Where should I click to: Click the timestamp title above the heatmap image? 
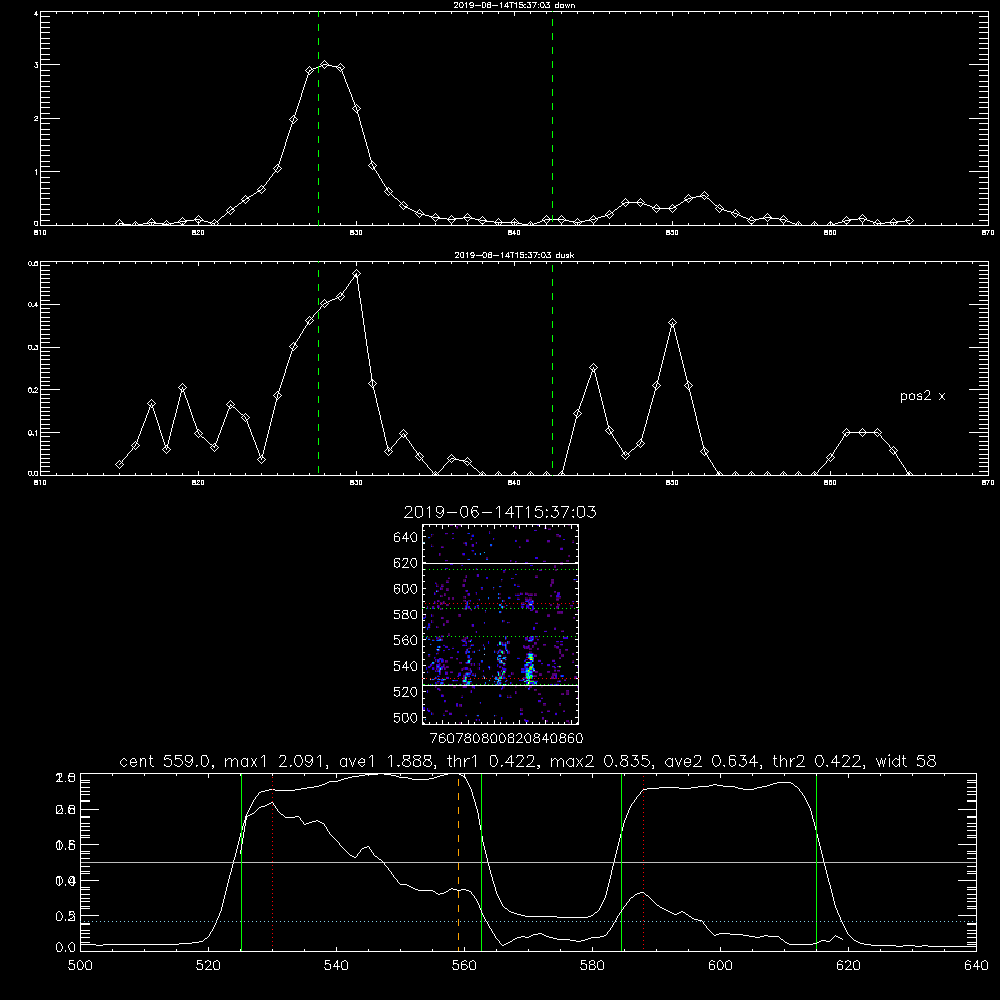(x=500, y=512)
